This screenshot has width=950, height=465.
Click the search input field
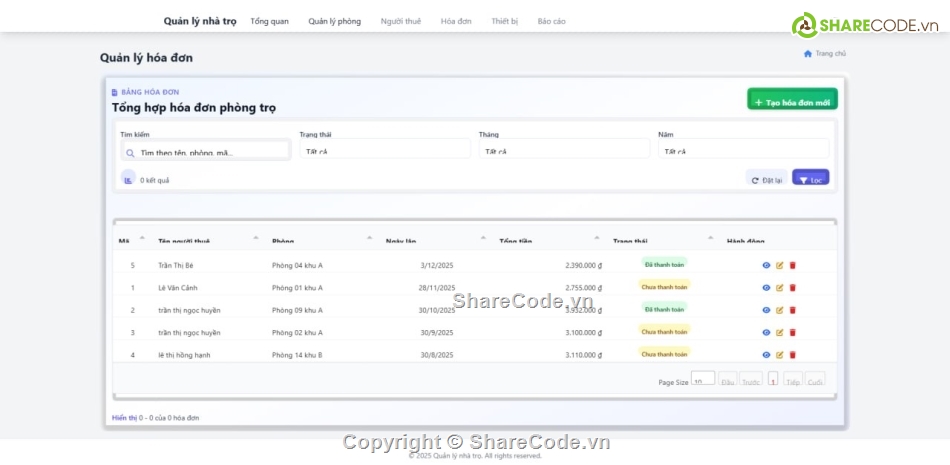(206, 151)
